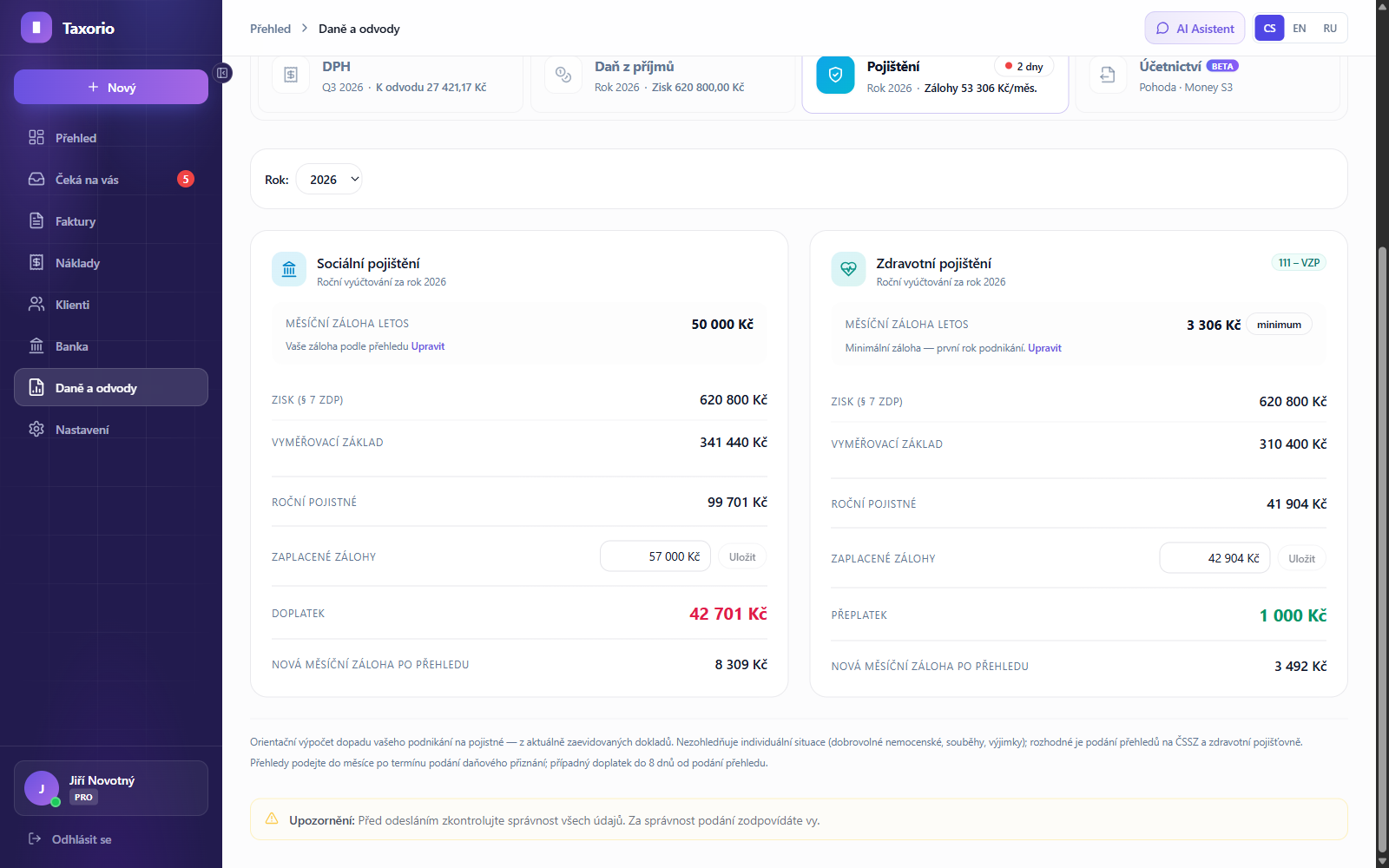Switch language to EN
This screenshot has height=868, width=1389.
[1299, 28]
